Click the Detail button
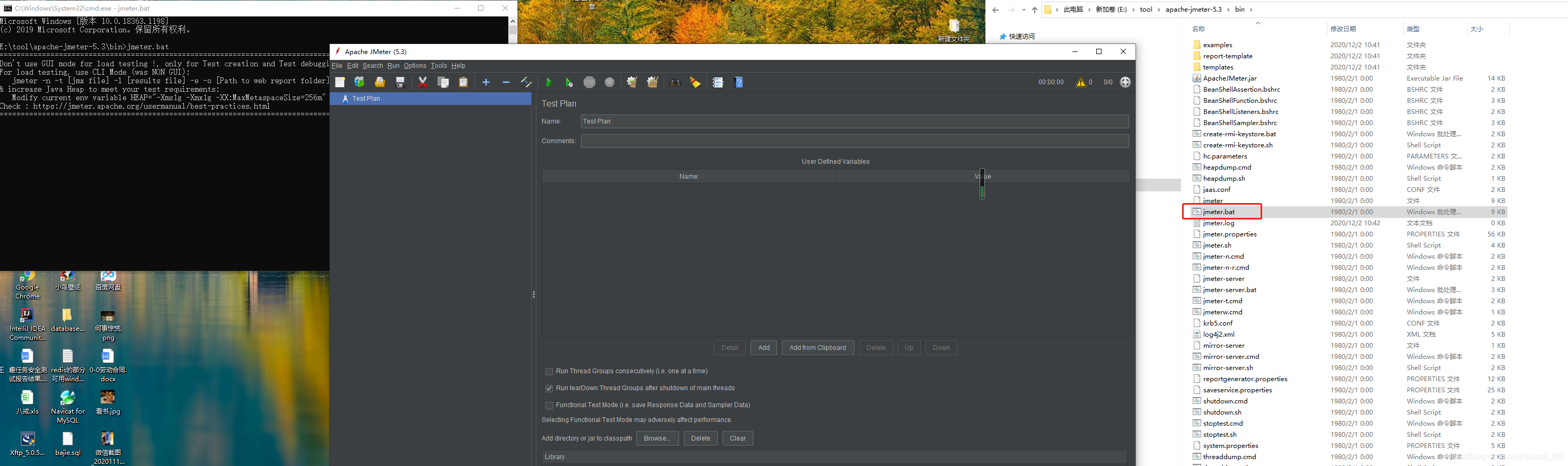The height and width of the screenshot is (466, 1568). [730, 348]
